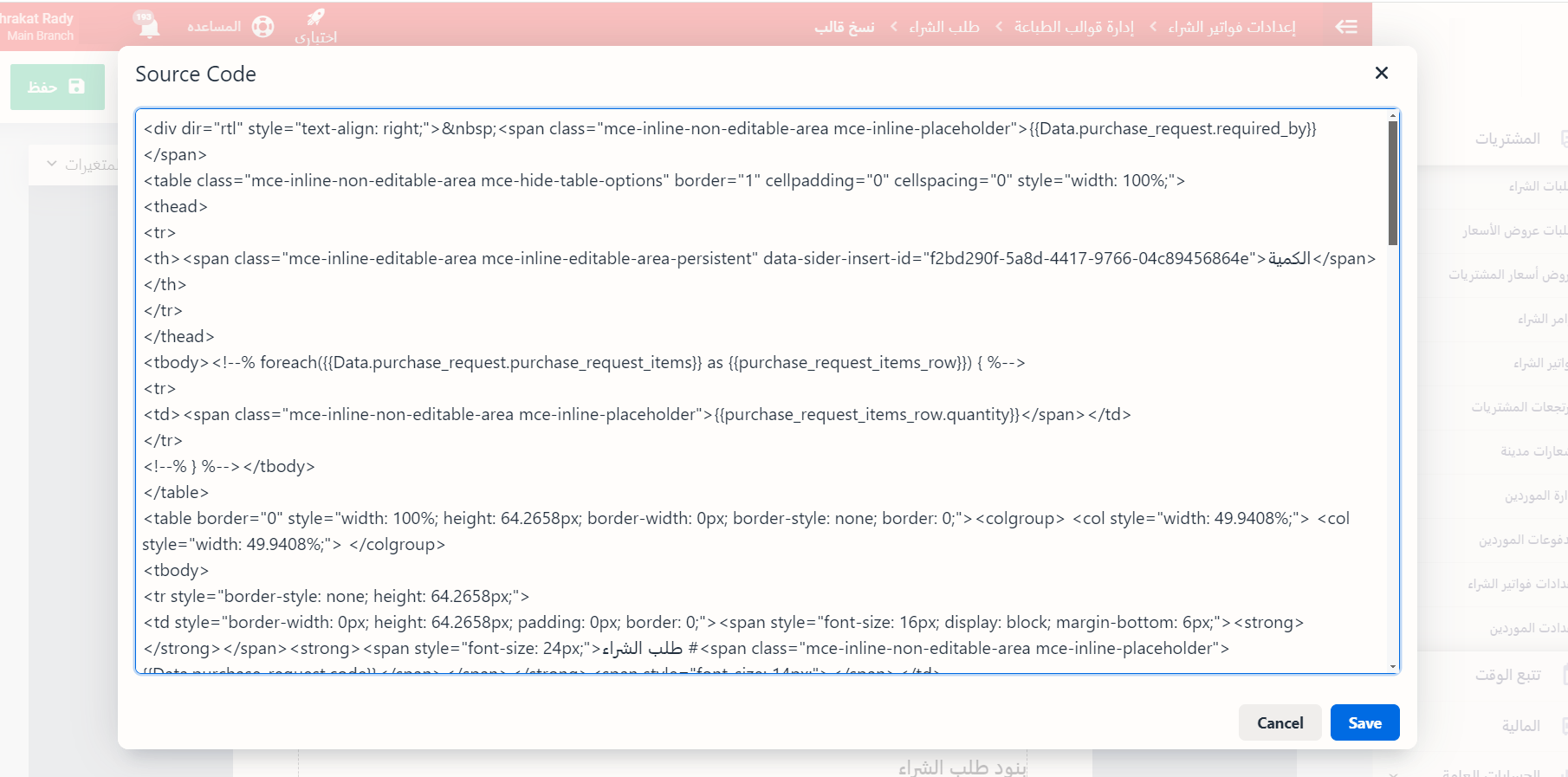Collapse sidebar using the arrow menu icon
Screen dimensions: 1568x777
point(1346,27)
